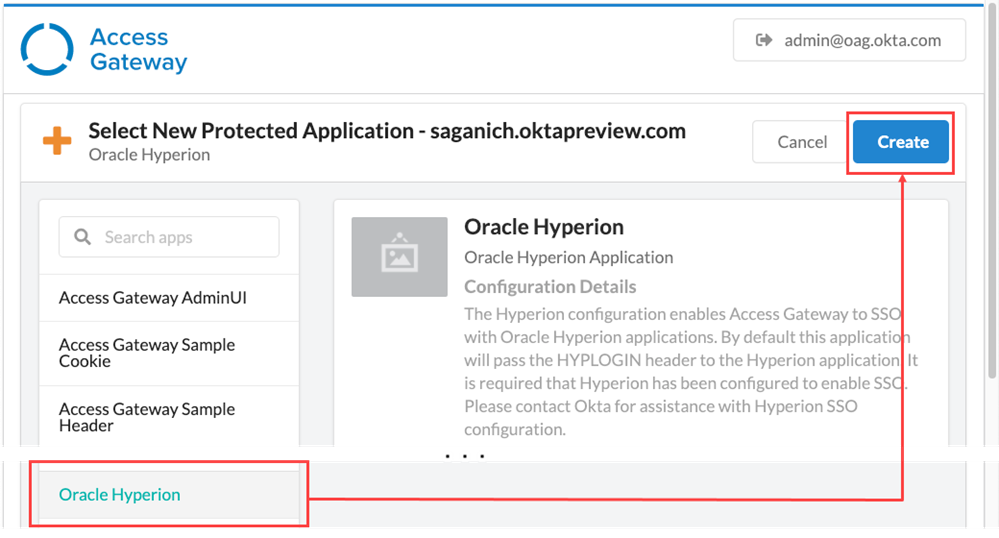Click the three-dot ellipsis in black bar

click(x=465, y=456)
